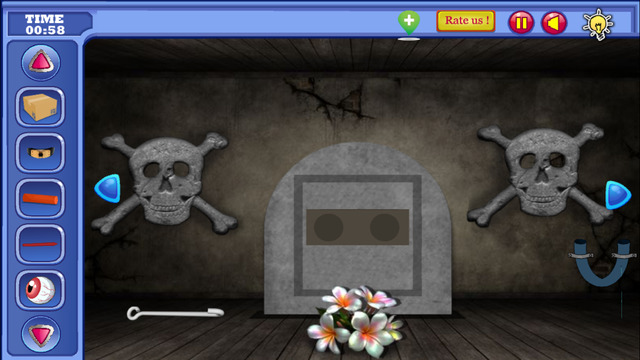
Task: Click the two-hole slot on tombstone
Action: click(358, 227)
